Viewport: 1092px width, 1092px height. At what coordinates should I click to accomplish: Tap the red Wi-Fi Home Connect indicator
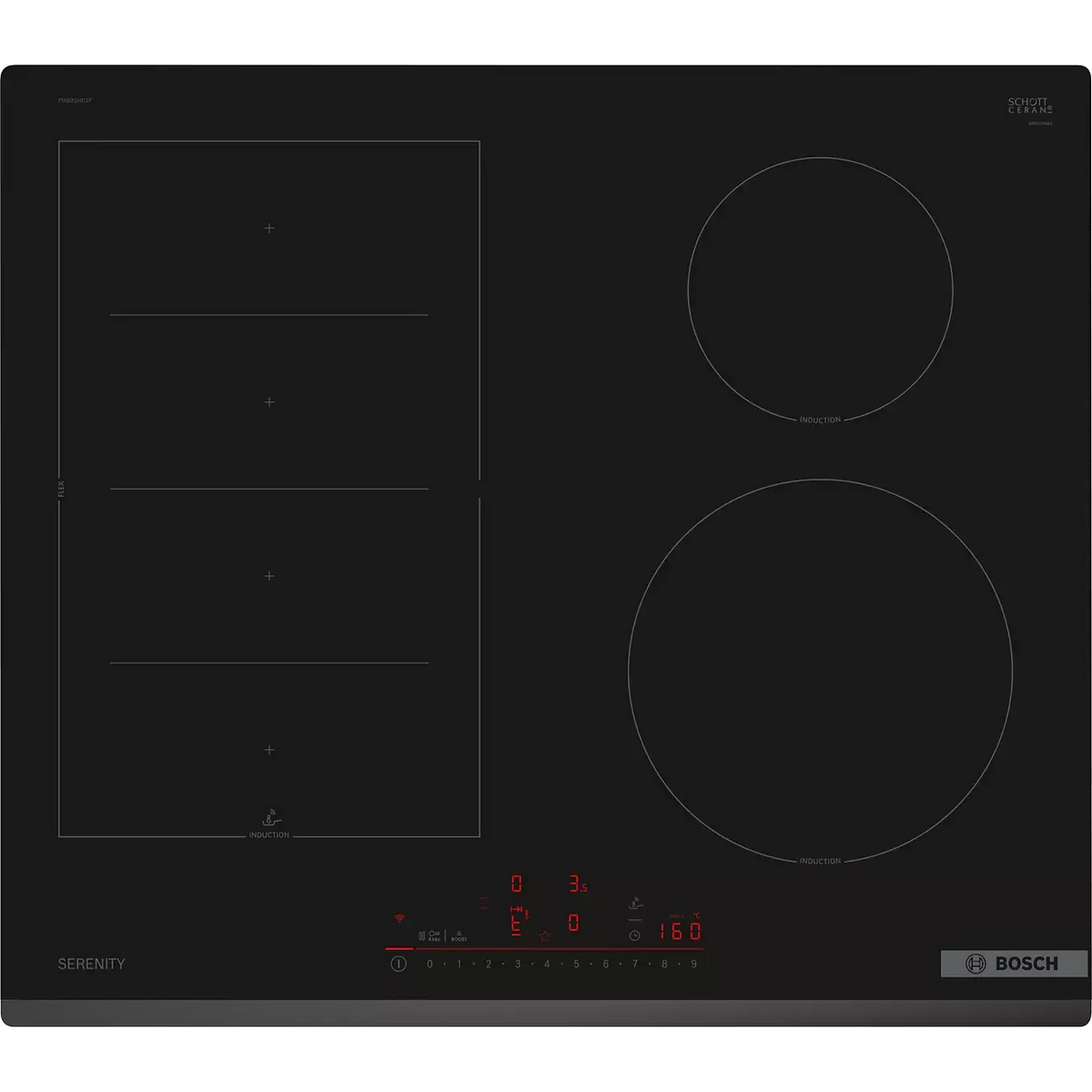pyautogui.click(x=399, y=918)
